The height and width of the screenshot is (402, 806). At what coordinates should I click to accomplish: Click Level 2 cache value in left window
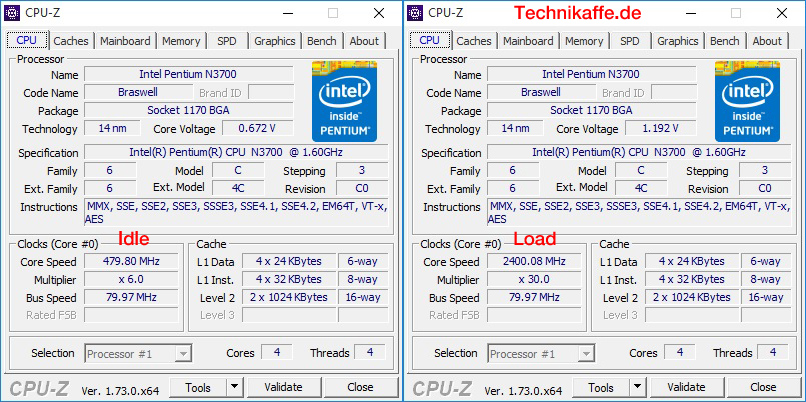tap(289, 297)
